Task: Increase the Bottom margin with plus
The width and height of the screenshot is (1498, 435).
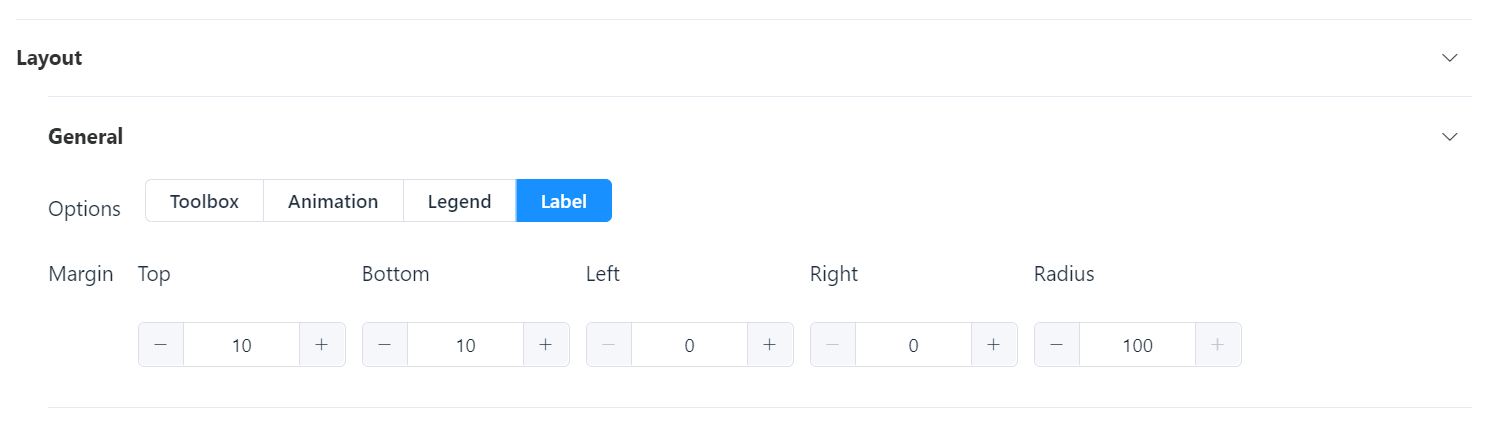Action: [546, 345]
